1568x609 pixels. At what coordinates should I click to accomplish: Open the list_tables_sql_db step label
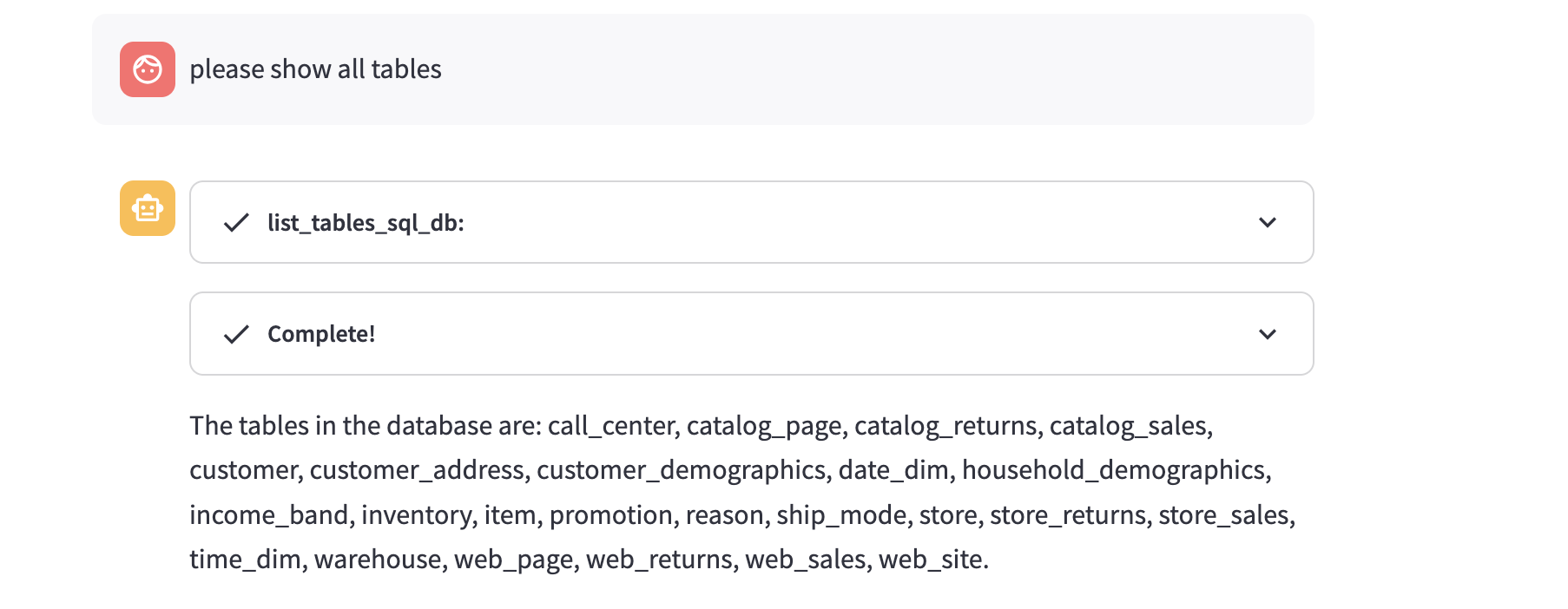click(366, 223)
